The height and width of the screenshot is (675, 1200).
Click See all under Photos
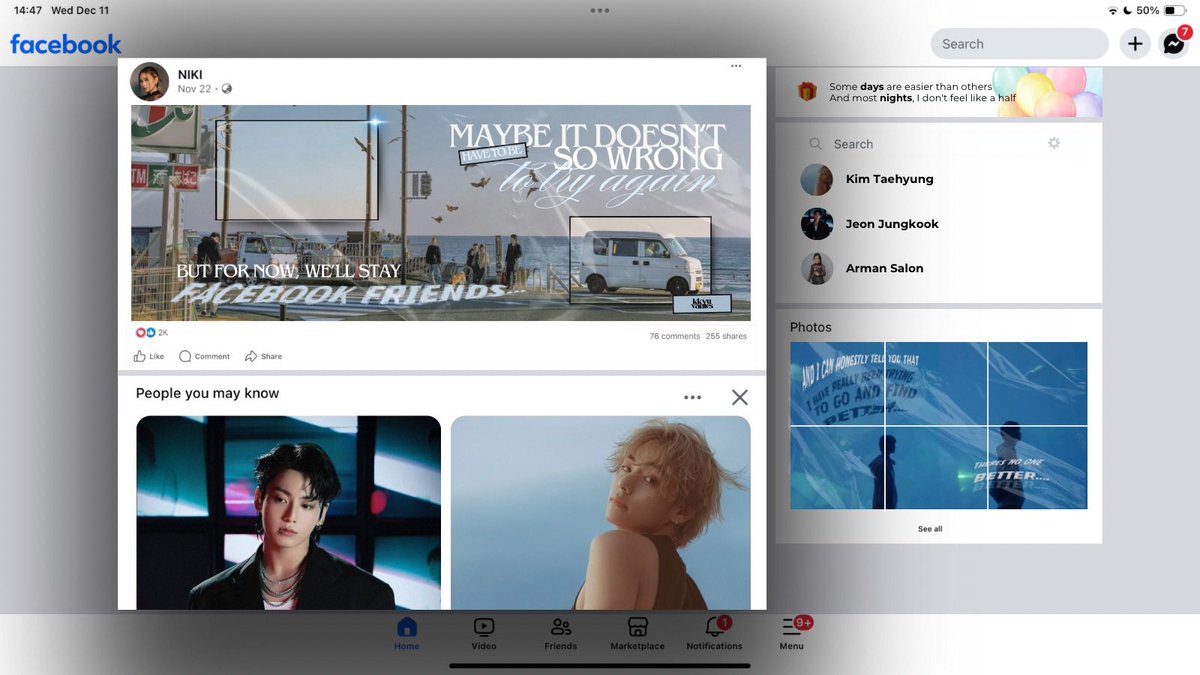tap(930, 529)
